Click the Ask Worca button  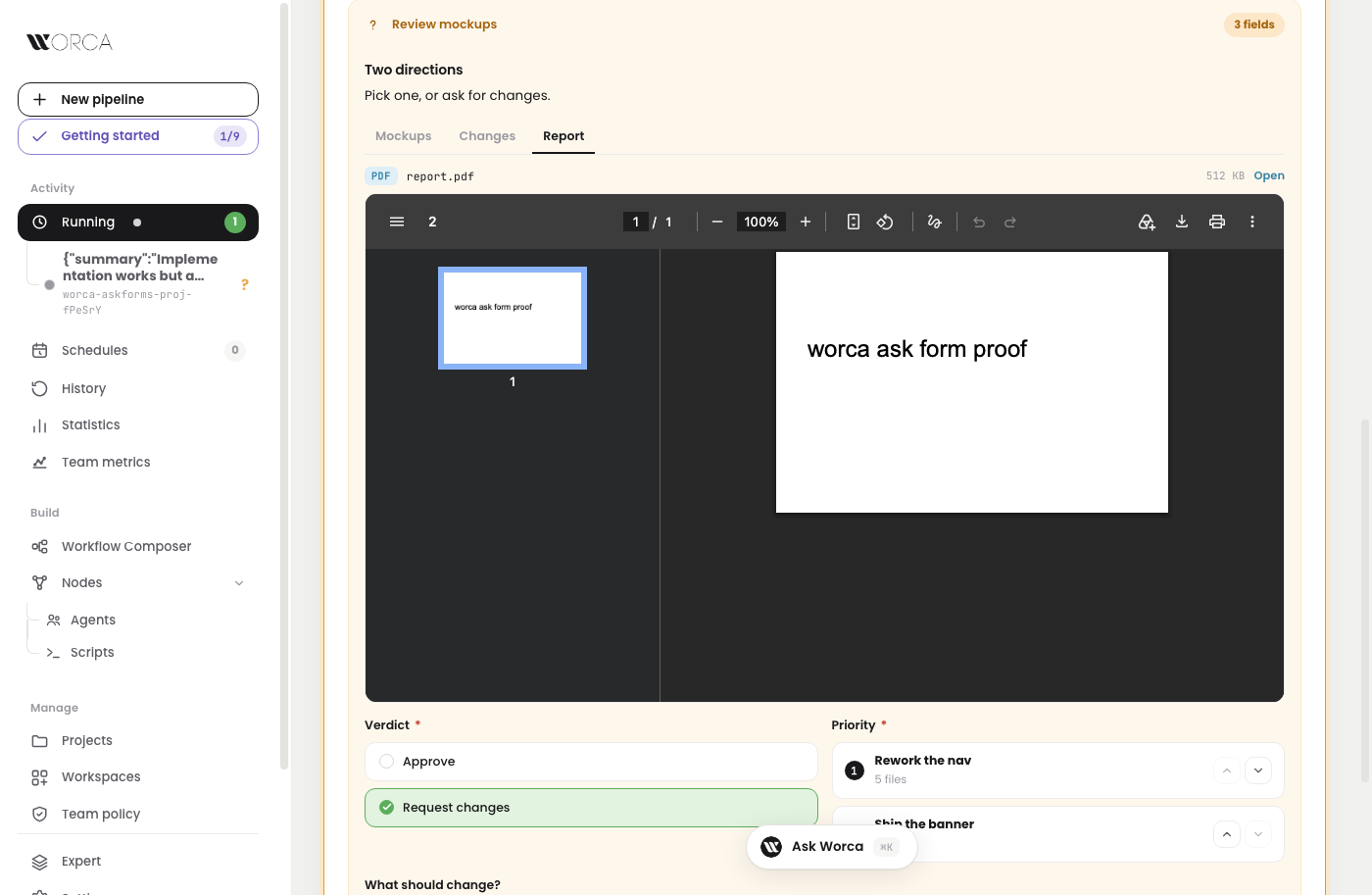pyautogui.click(x=831, y=847)
